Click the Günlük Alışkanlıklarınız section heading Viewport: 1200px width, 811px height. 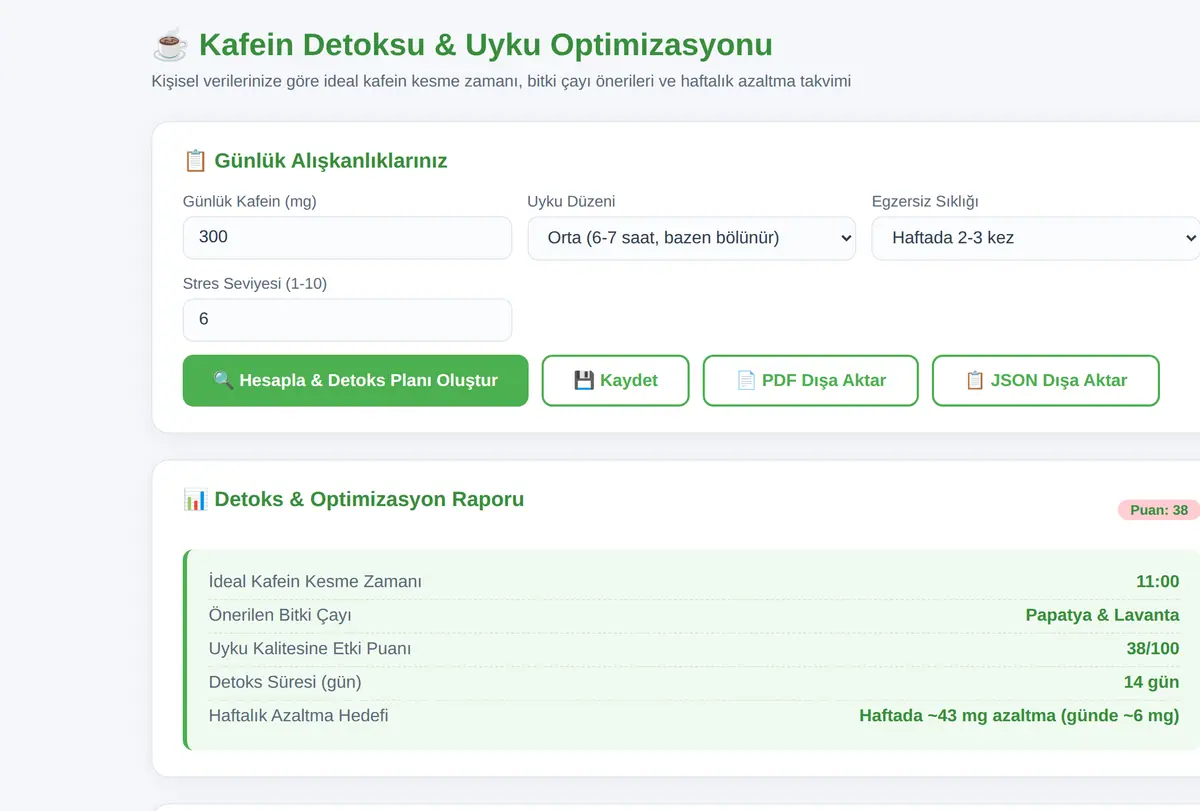click(x=331, y=161)
